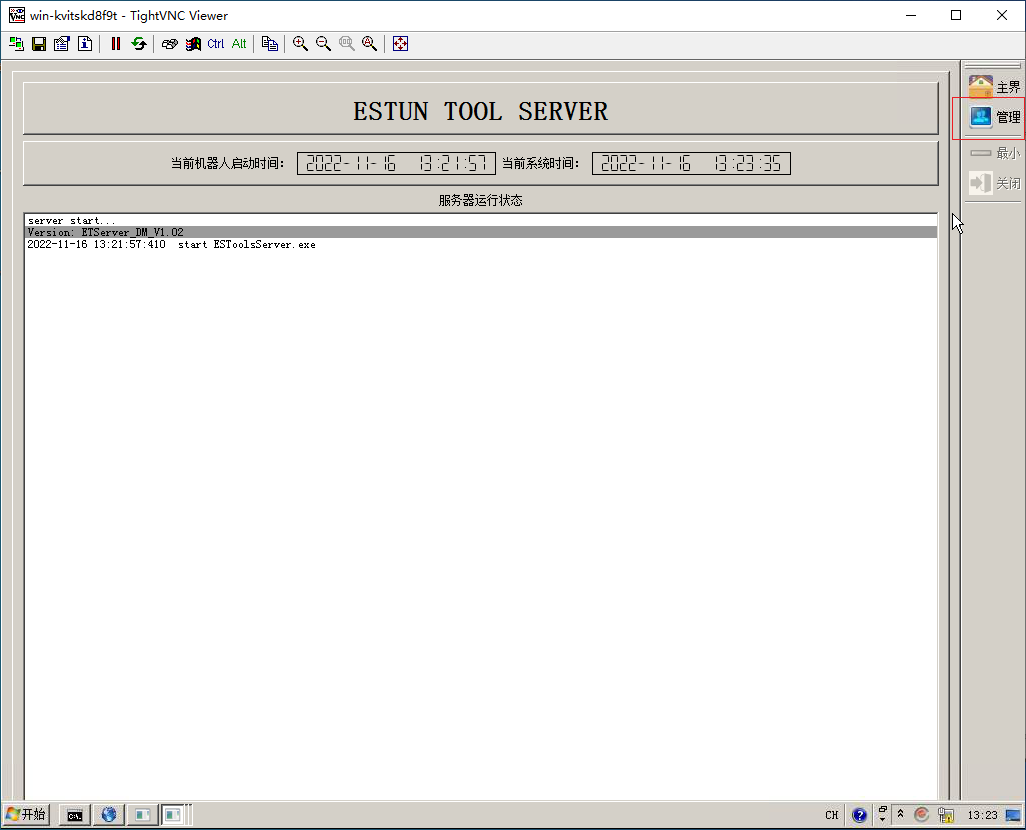
Task: Click the Zoom In magnifier
Action: [x=300, y=44]
